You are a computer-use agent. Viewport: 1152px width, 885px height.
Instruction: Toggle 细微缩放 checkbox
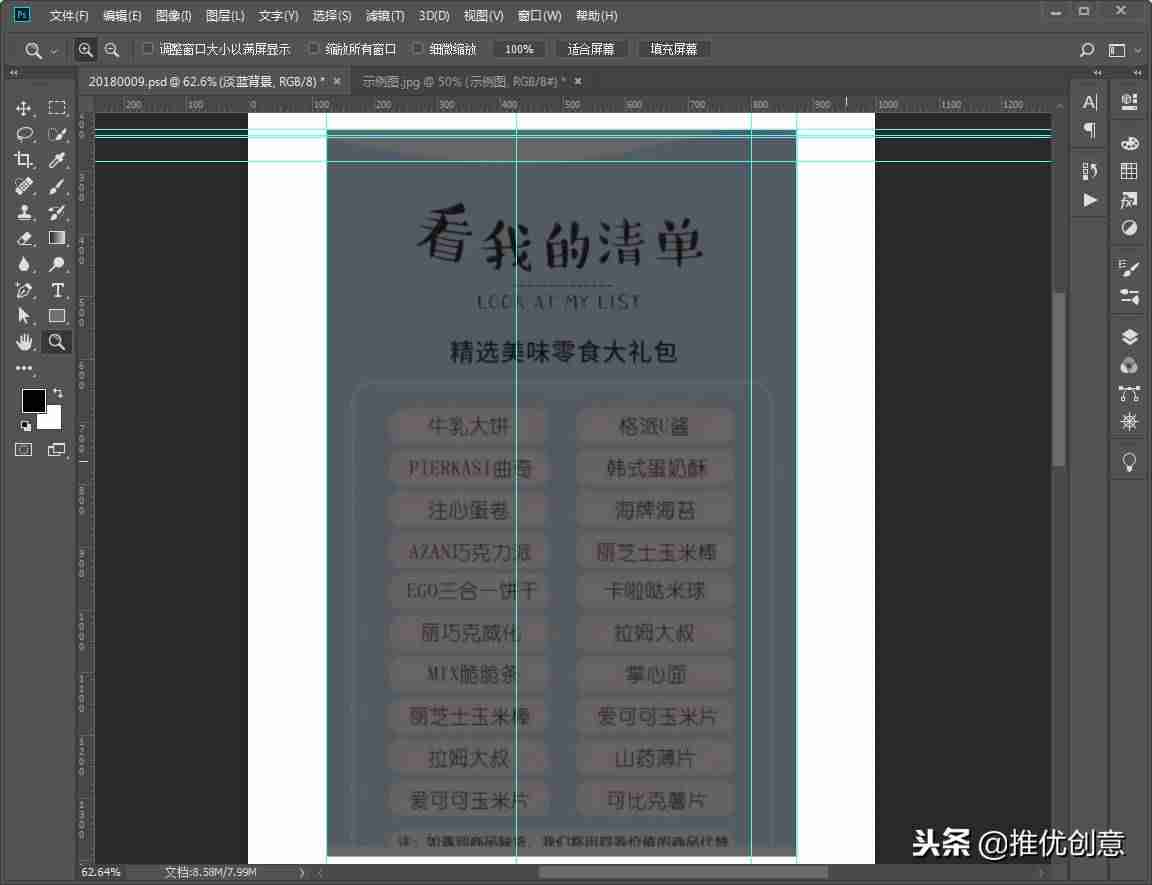[418, 48]
